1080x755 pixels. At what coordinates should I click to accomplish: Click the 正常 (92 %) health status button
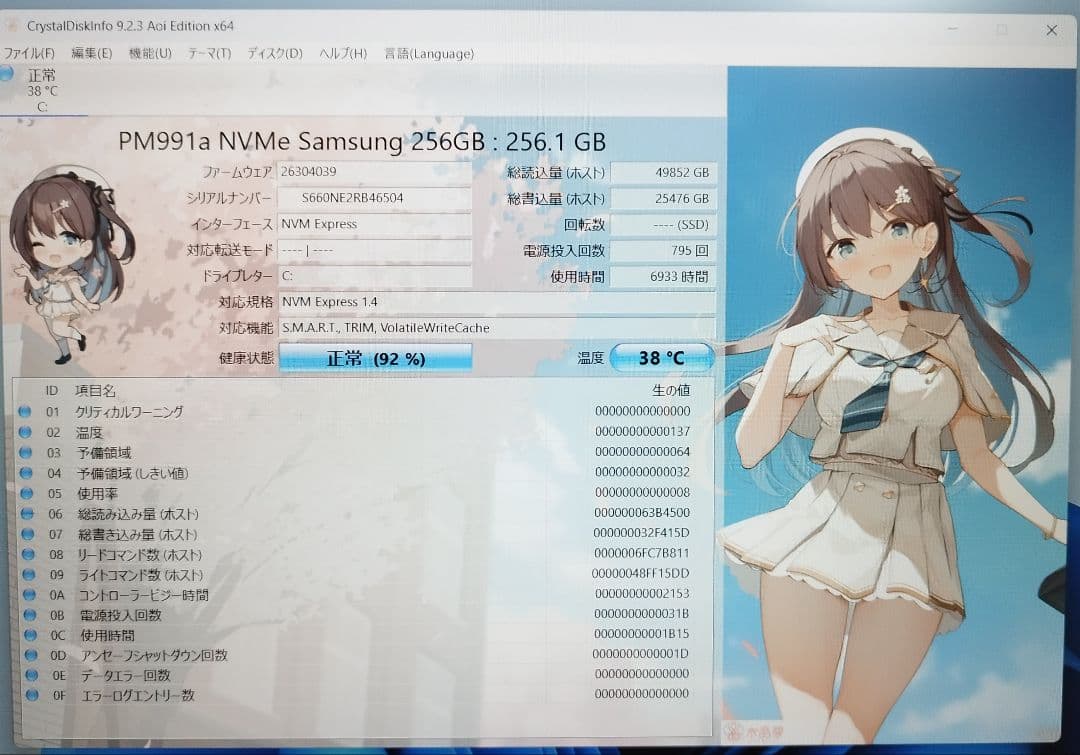click(x=375, y=357)
